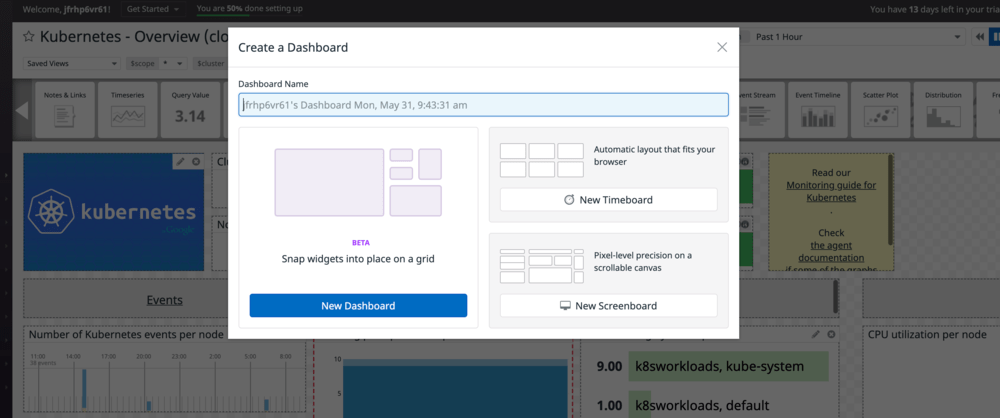Click 'k8sworkloads, kube-system' row
Viewport: 1000px width, 418px height.
click(x=728, y=366)
